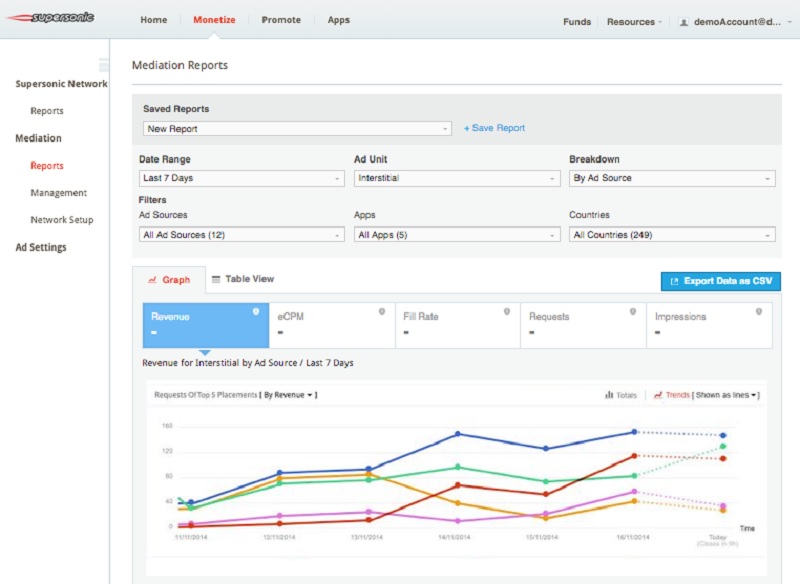Open Reports under Mediation
The height and width of the screenshot is (584, 800).
[x=47, y=166]
